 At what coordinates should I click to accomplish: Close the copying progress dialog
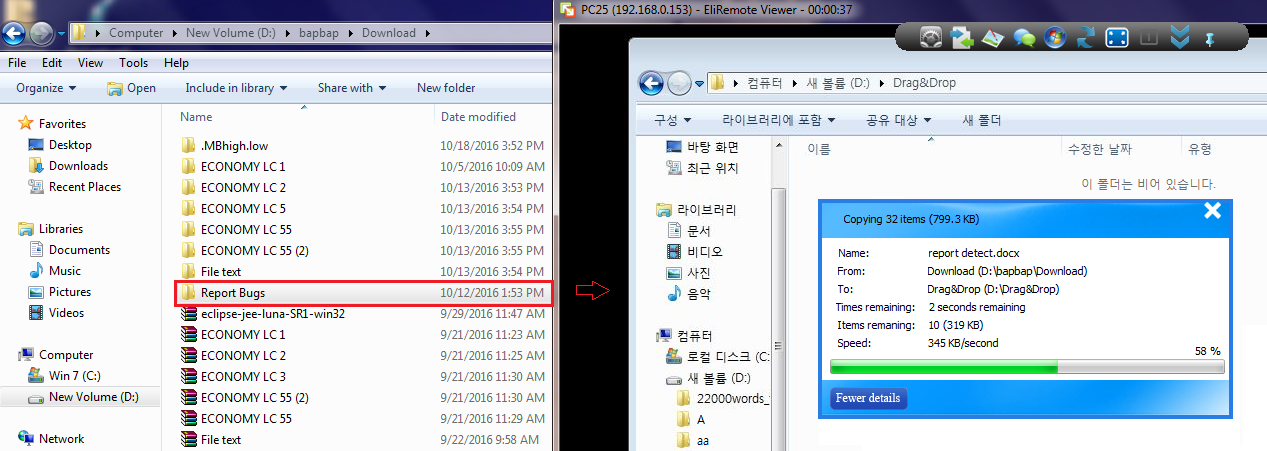[1212, 210]
